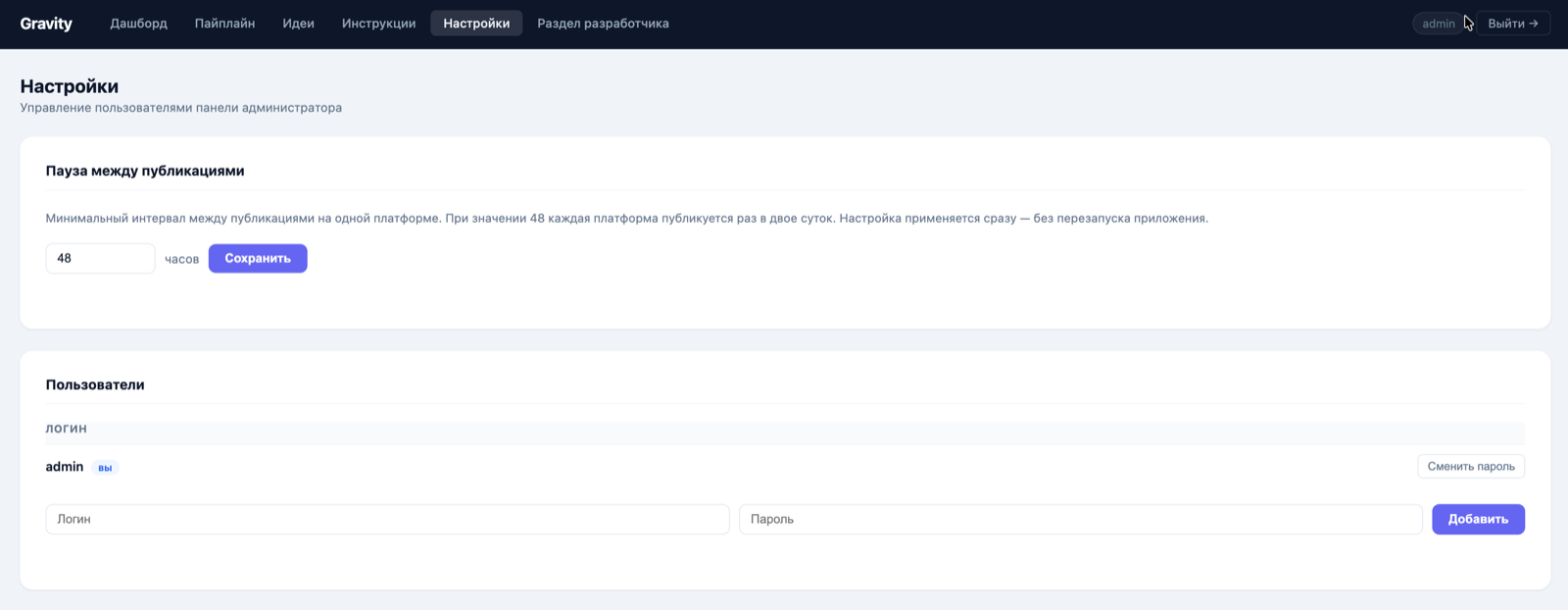This screenshot has width=1568, height=610.
Task: Focus the Пароль input field
Action: (1081, 519)
